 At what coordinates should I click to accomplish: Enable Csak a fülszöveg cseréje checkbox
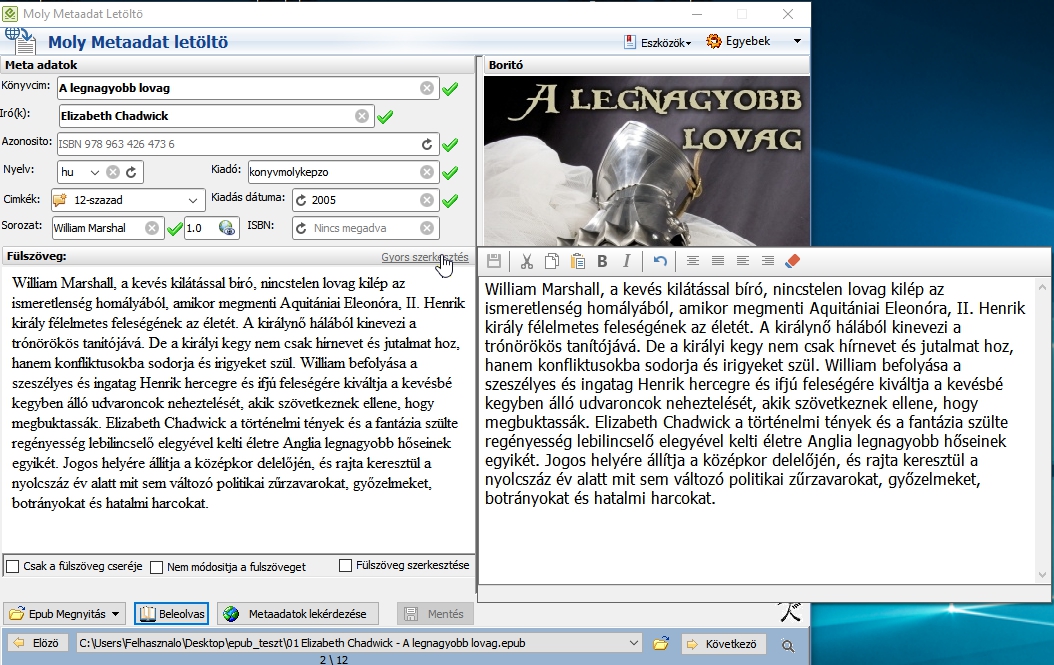tap(13, 566)
